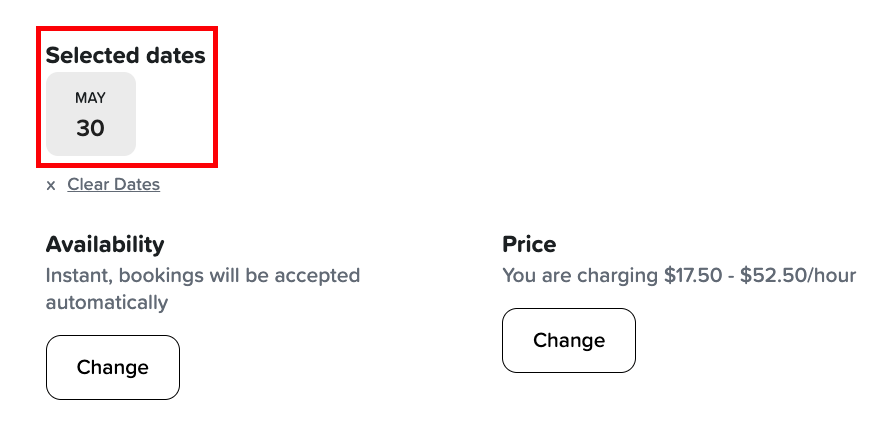Click the day number 30
Image resolution: width=888 pixels, height=434 pixels.
[x=90, y=128]
